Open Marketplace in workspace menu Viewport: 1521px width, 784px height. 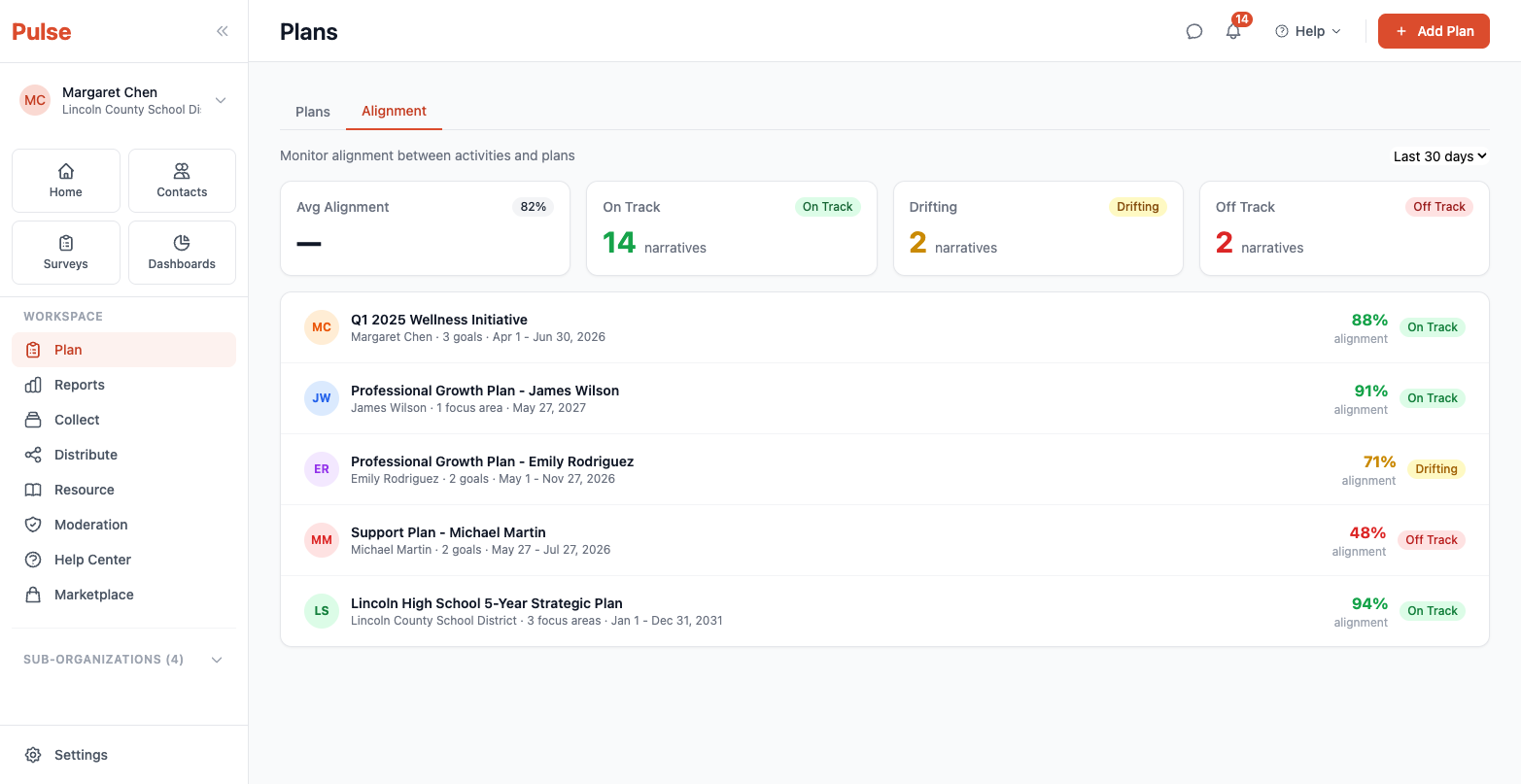coord(123,595)
